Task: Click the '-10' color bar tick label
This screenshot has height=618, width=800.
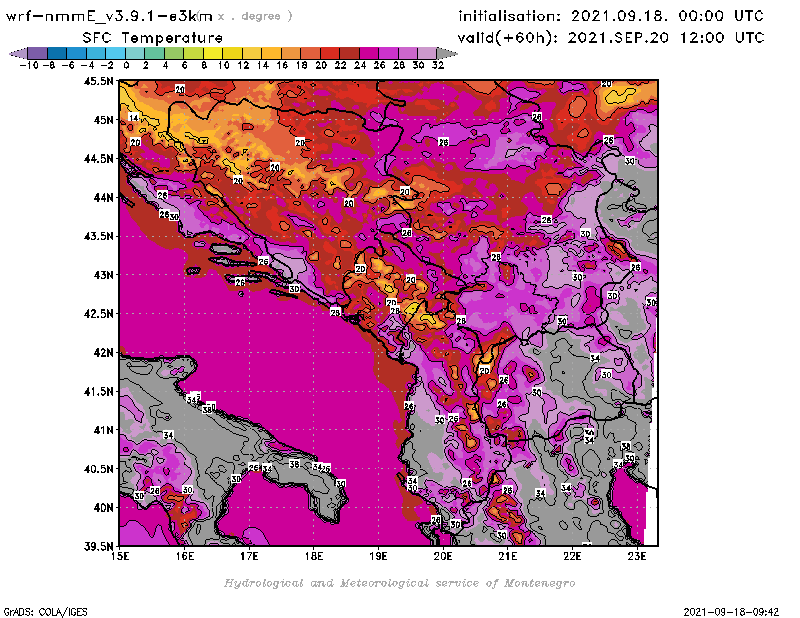Action: pyautogui.click(x=29, y=65)
